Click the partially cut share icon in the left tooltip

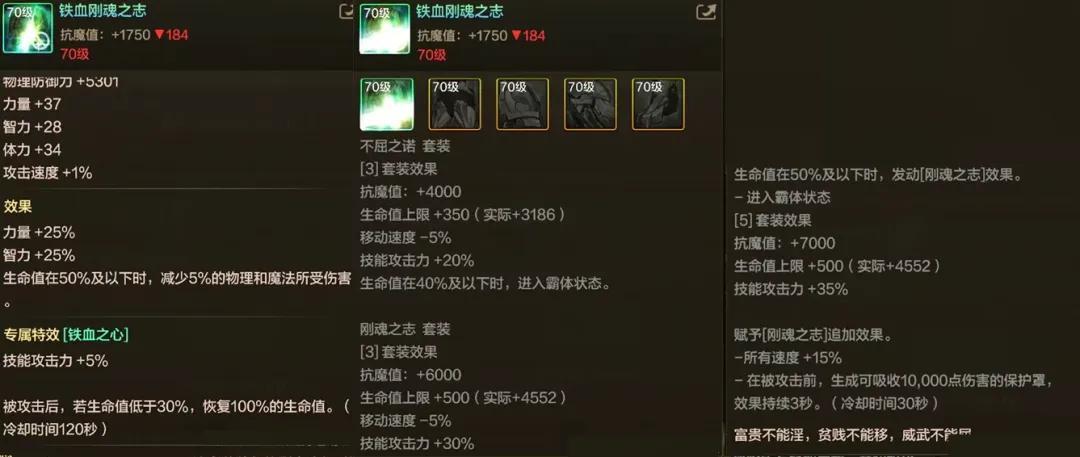tap(346, 12)
